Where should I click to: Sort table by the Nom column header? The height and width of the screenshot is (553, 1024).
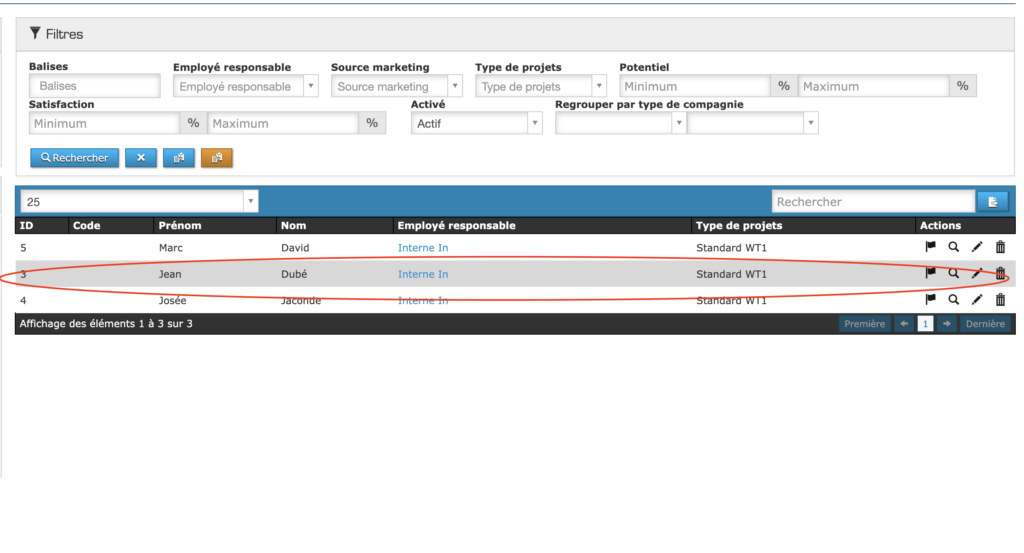(x=293, y=226)
